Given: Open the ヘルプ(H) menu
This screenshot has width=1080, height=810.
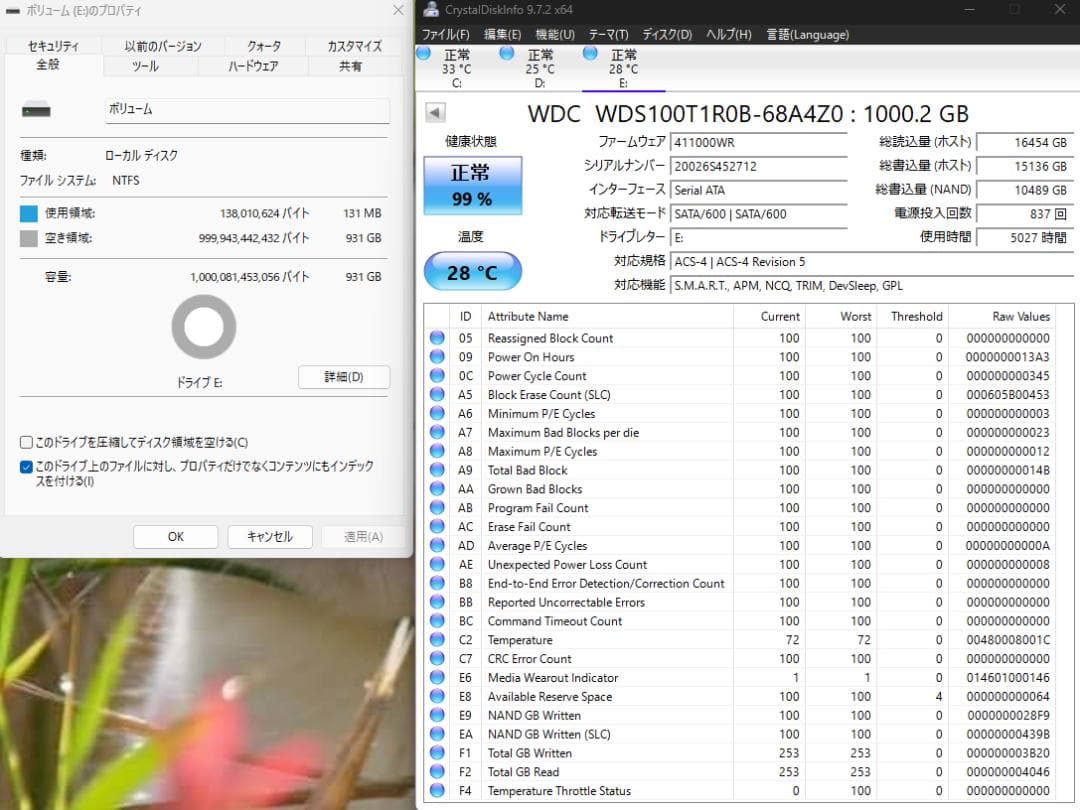Looking at the screenshot, I should point(729,34).
